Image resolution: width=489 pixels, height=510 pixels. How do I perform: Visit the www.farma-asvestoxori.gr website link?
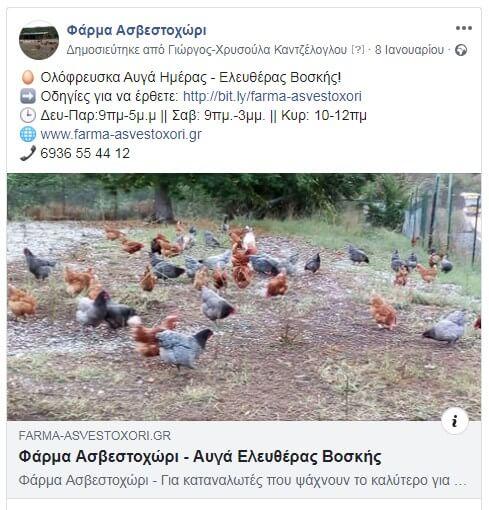(121, 135)
